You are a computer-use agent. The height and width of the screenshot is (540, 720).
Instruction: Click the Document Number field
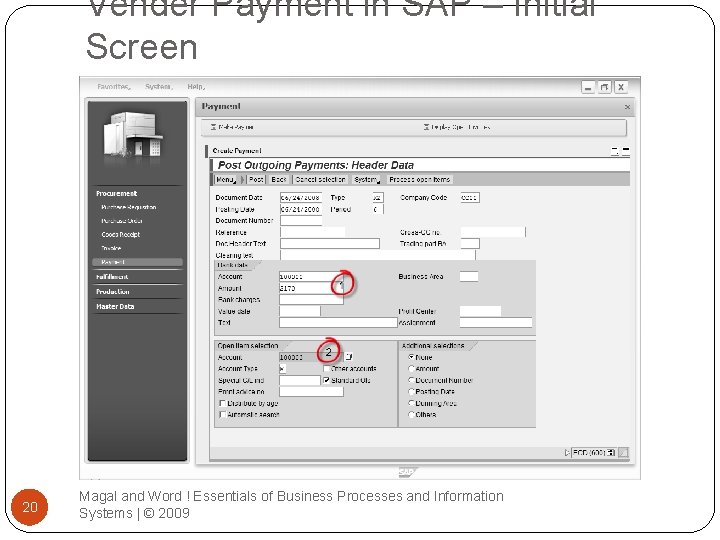tap(301, 220)
